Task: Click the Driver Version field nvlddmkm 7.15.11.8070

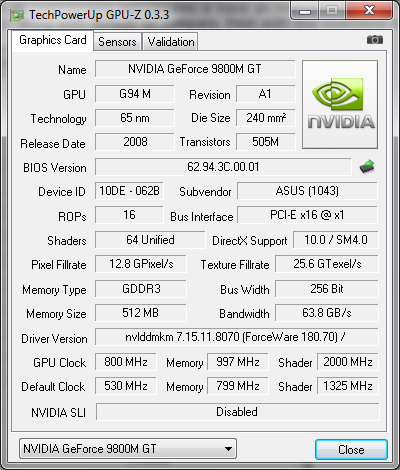Action: pos(237,337)
